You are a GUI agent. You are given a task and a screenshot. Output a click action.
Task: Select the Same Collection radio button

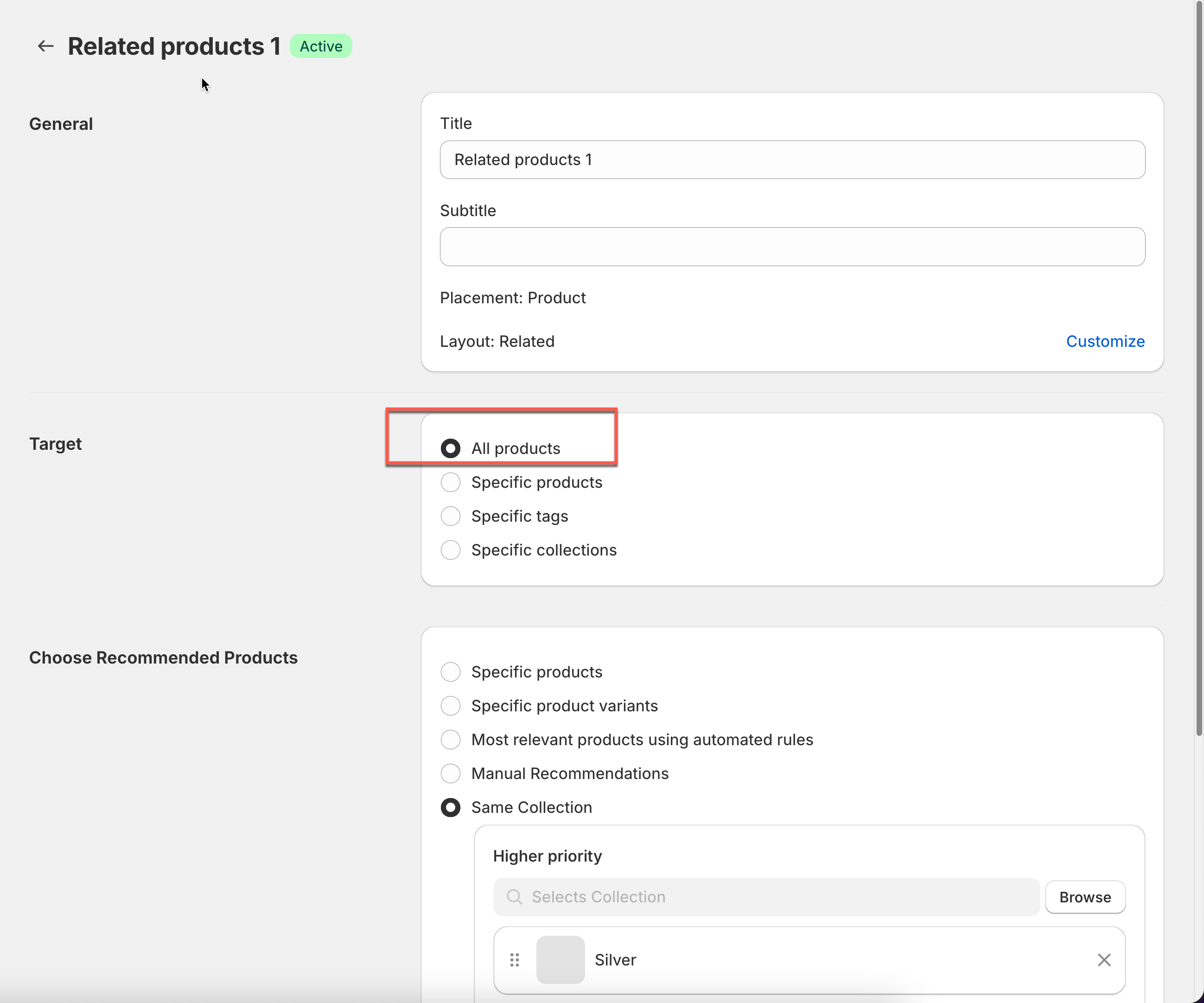pos(451,807)
